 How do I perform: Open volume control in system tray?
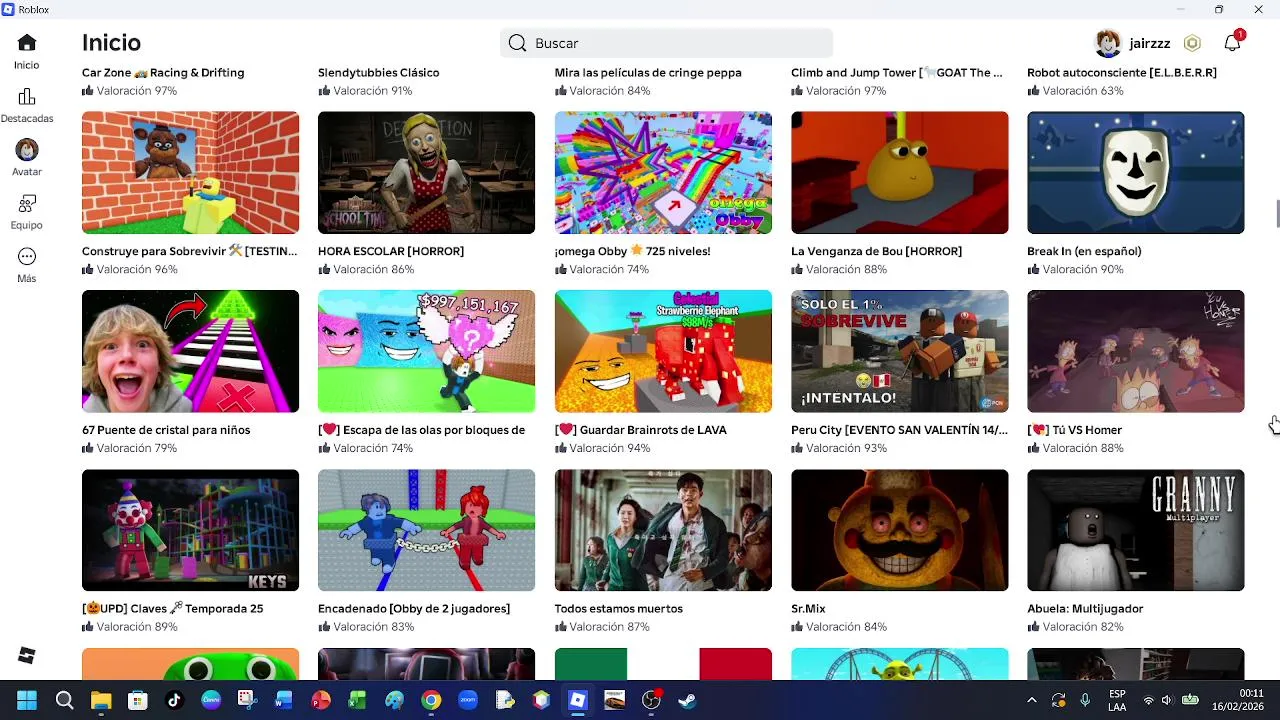click(1166, 700)
